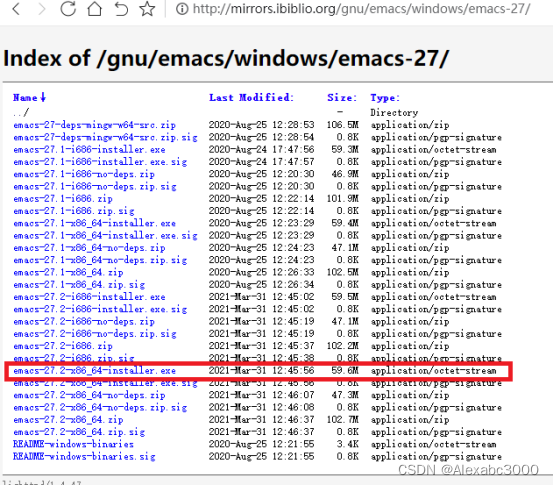Viewport: 554px width, 485px height.
Task: View site info via the address bar info icon
Action: coord(182,9)
